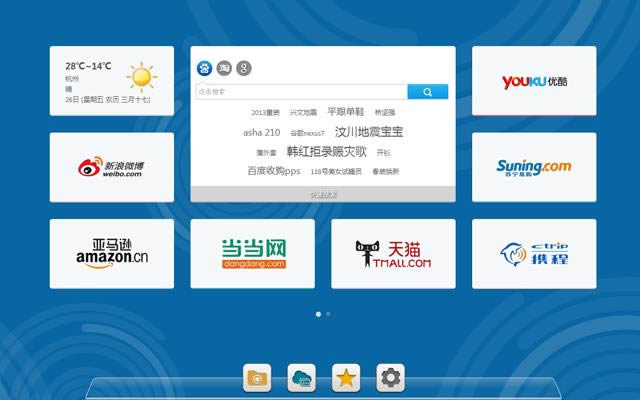Open the Hangzhou weather tile
Viewport: 640px width, 400px height.
tap(111, 81)
